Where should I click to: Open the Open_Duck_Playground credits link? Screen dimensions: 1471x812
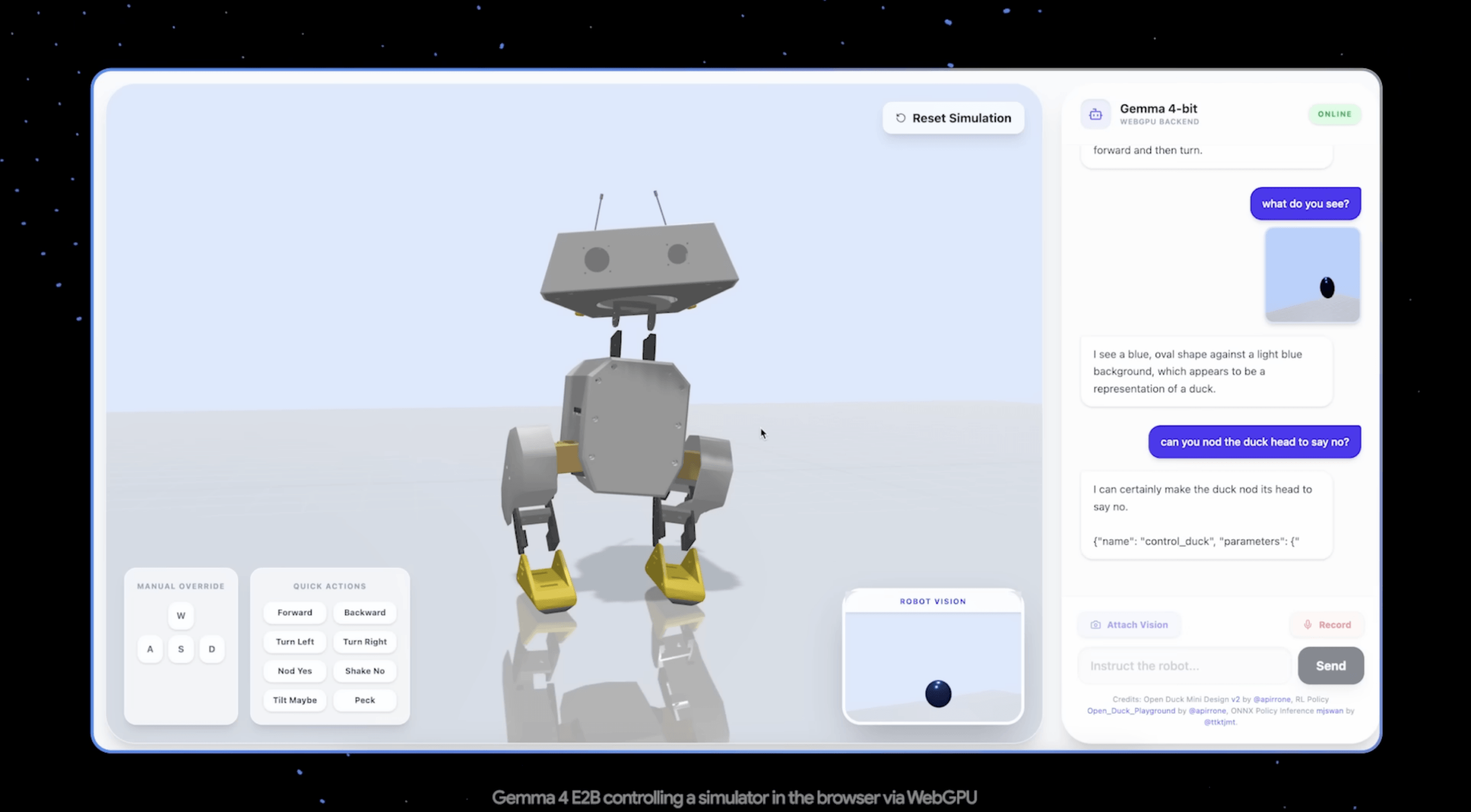[x=1130, y=711]
